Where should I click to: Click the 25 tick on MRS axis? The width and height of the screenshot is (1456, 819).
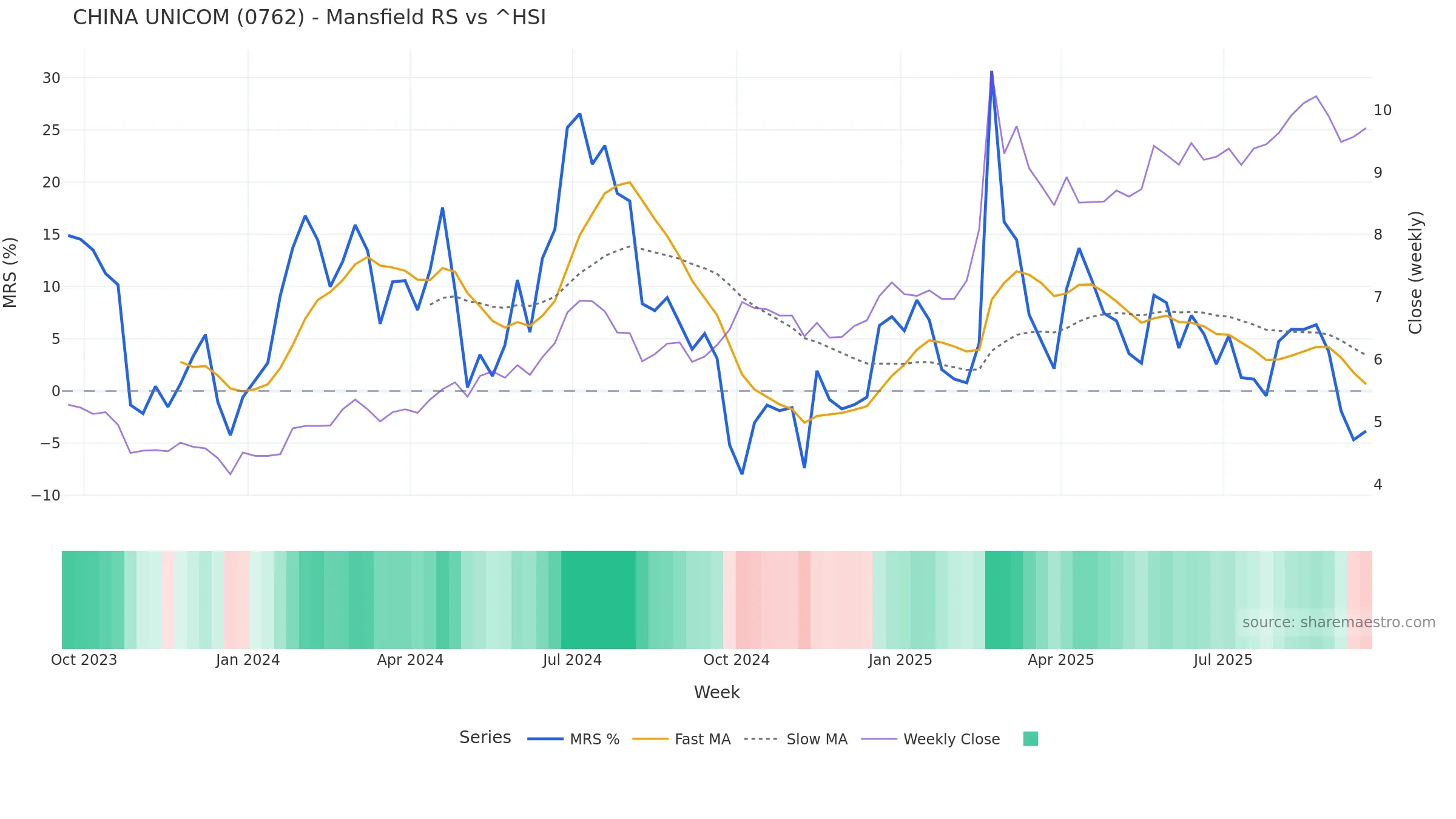coord(52,130)
